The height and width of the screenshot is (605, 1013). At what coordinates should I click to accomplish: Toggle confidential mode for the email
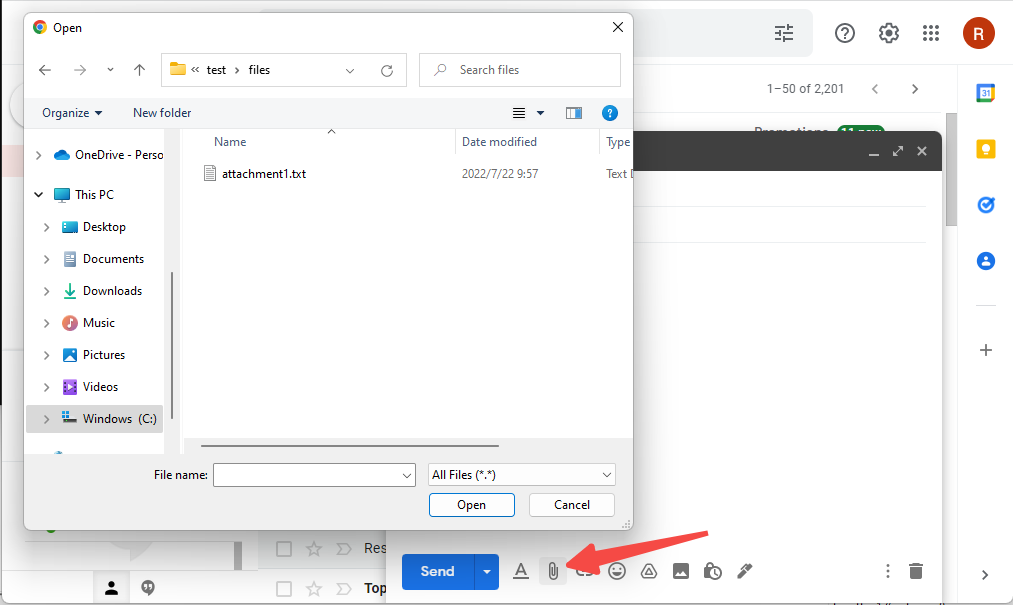pyautogui.click(x=713, y=571)
